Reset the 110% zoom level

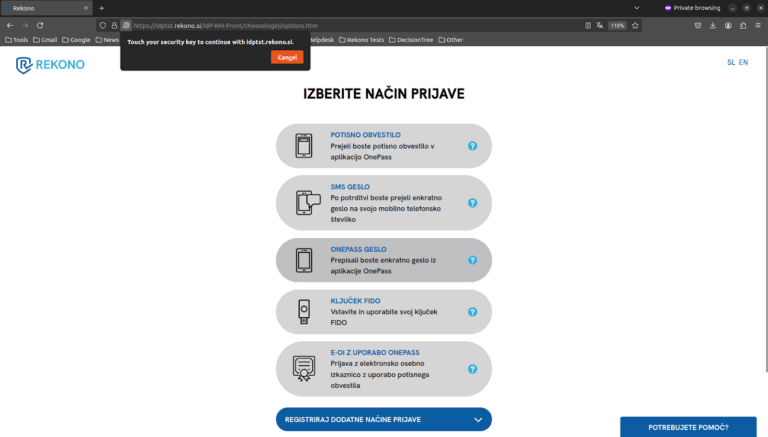tap(617, 25)
